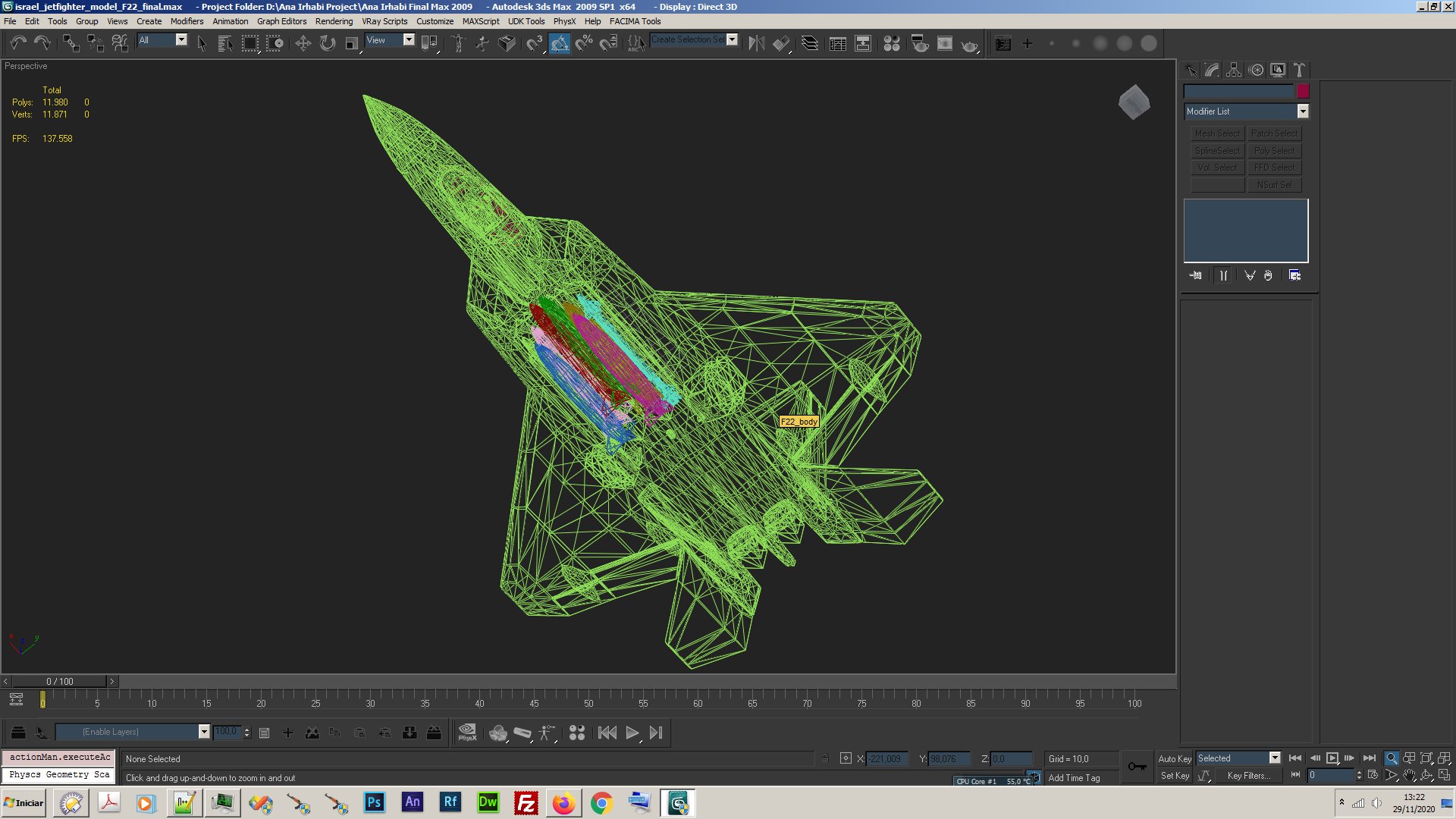Click timeline frame 45 marker
Image resolution: width=1456 pixels, height=819 pixels.
click(535, 703)
